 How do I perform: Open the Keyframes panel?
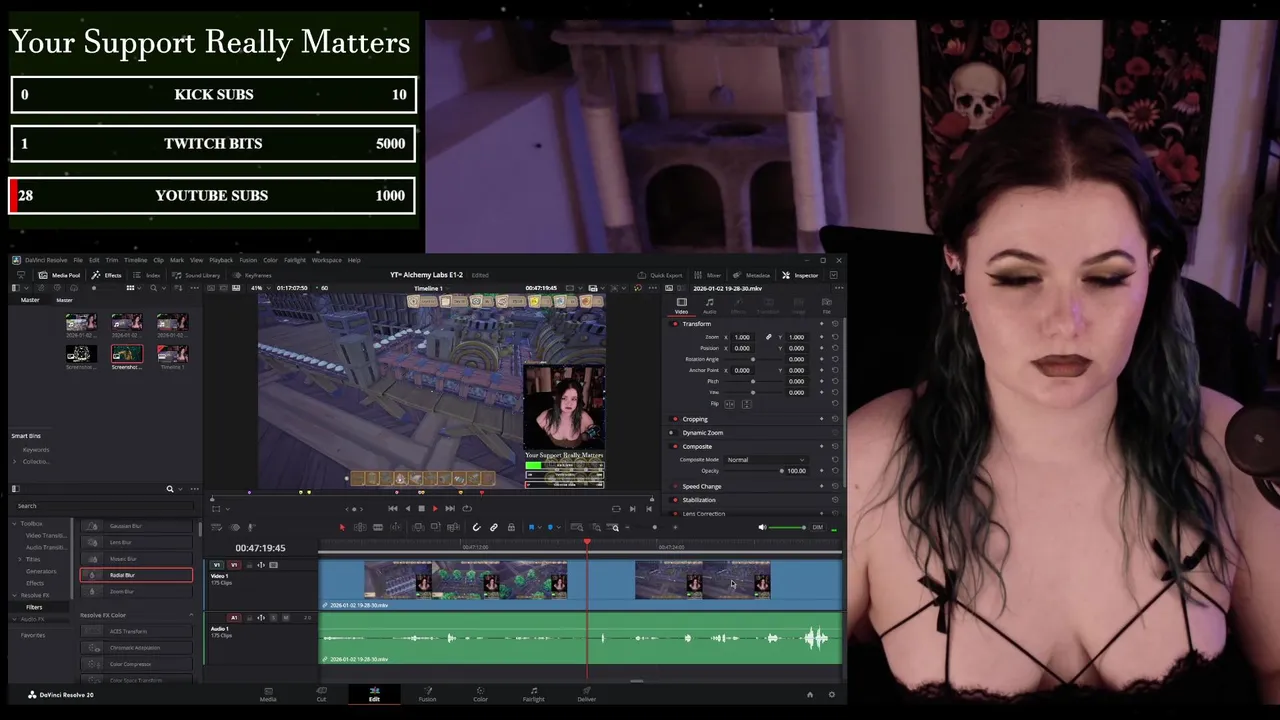(x=252, y=275)
